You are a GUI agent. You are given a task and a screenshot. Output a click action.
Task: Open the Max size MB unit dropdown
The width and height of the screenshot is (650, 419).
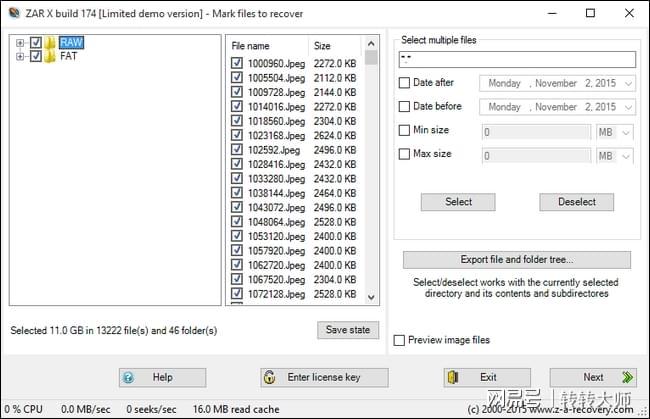tap(626, 156)
